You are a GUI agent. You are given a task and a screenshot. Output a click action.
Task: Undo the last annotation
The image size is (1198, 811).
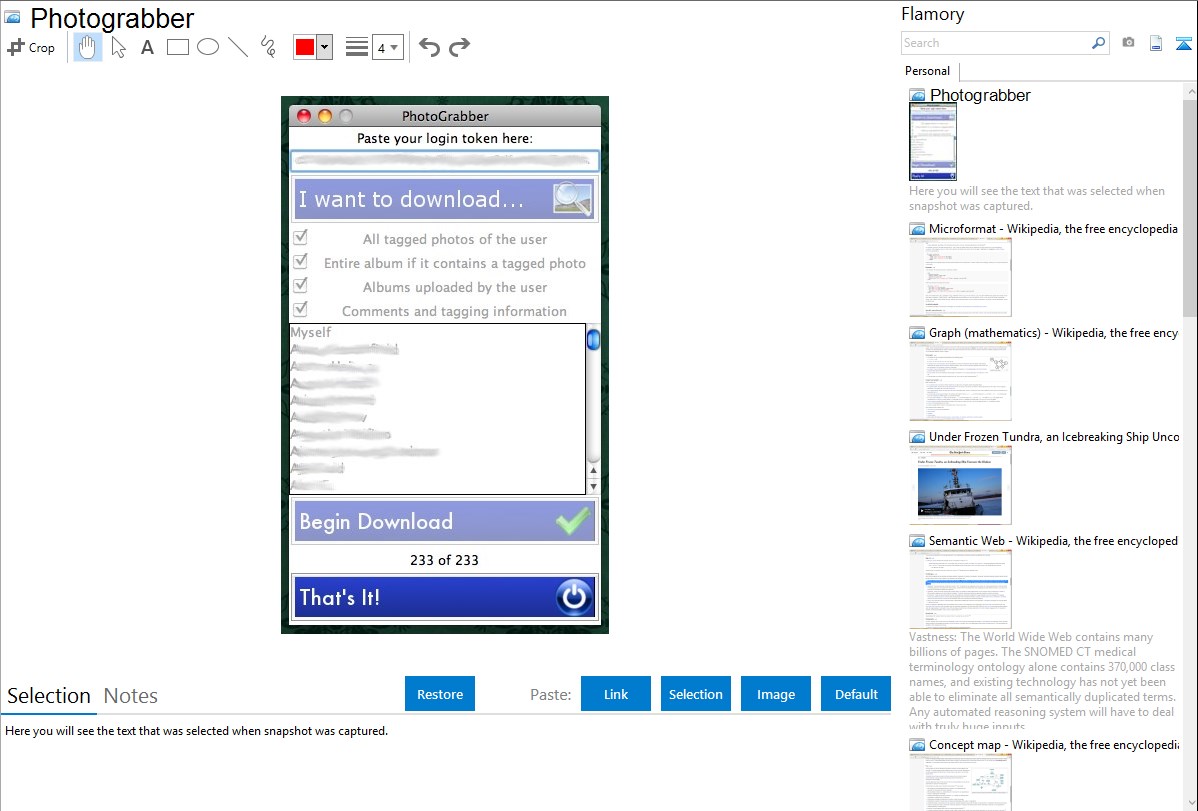[x=429, y=47]
